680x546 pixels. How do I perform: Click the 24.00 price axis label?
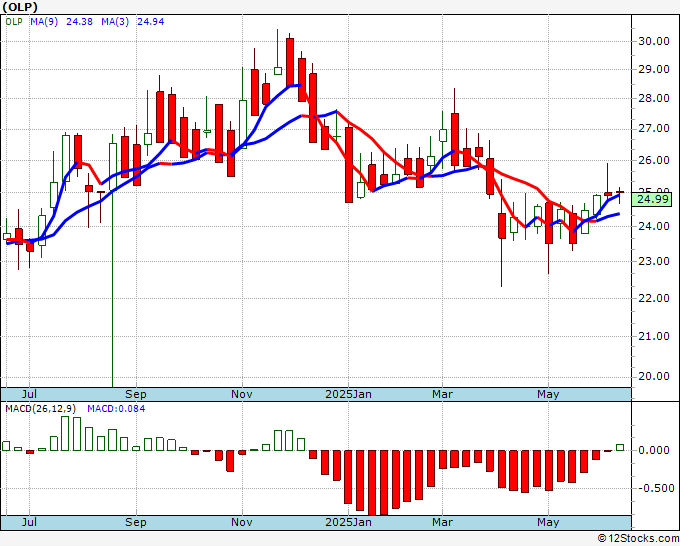coord(654,226)
